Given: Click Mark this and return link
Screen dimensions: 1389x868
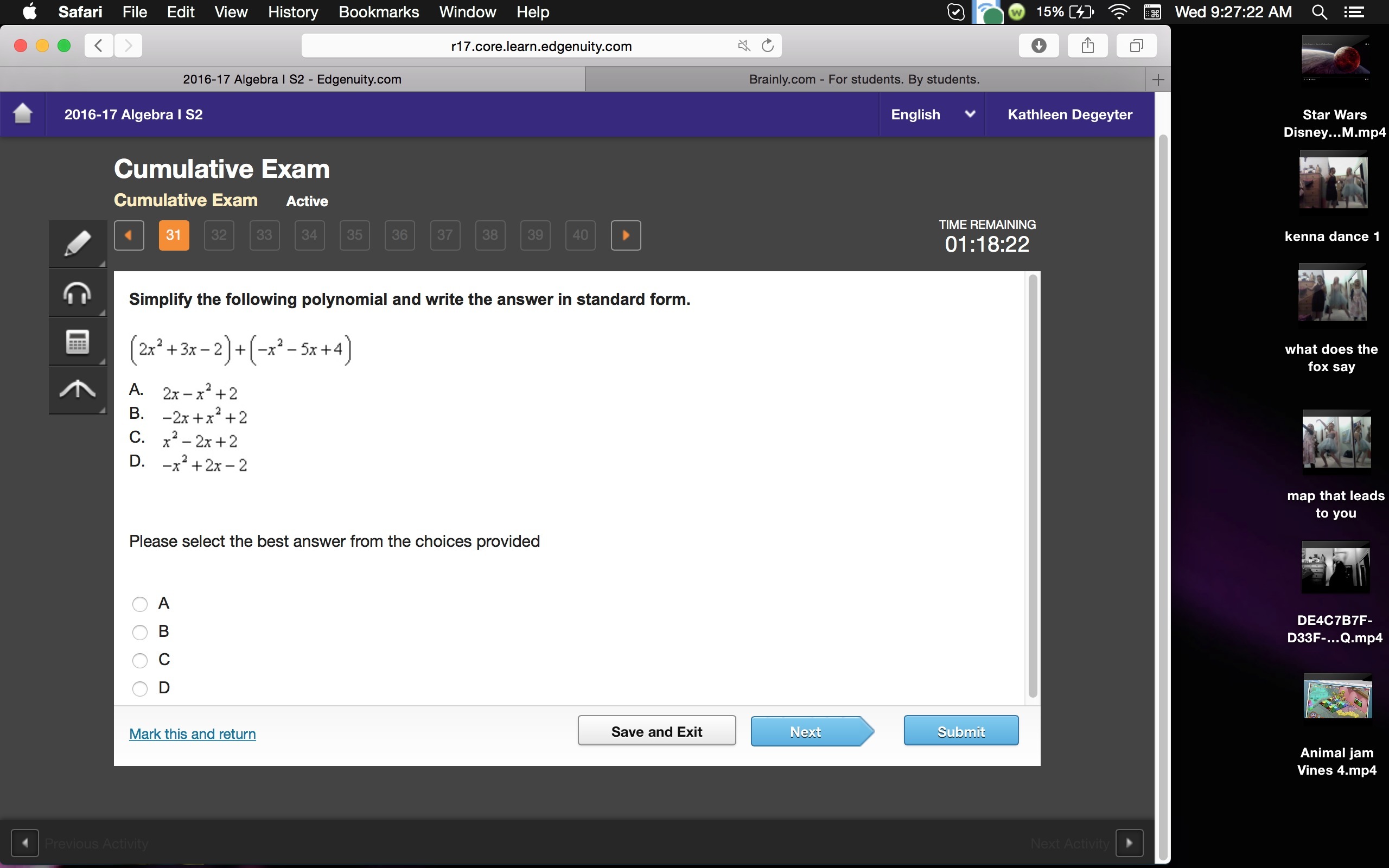Looking at the screenshot, I should tap(192, 733).
